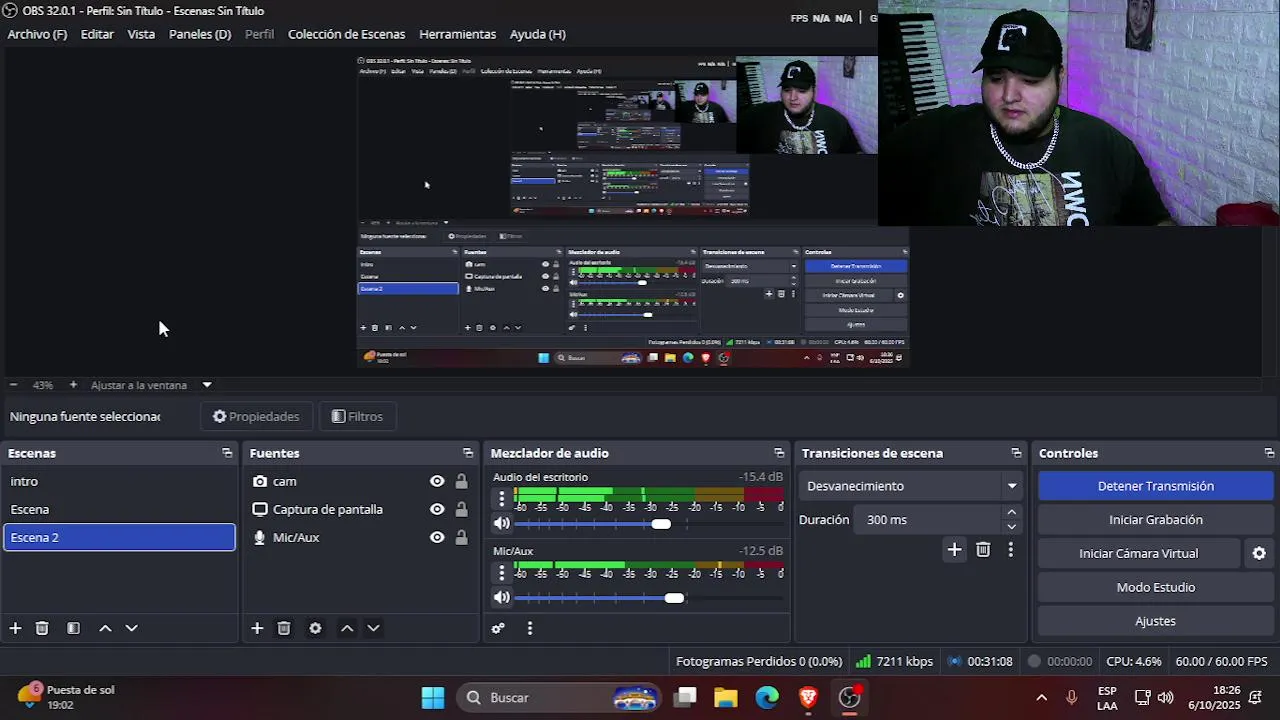Open File Explorer from taskbar
This screenshot has height=720, width=1280.
click(726, 698)
